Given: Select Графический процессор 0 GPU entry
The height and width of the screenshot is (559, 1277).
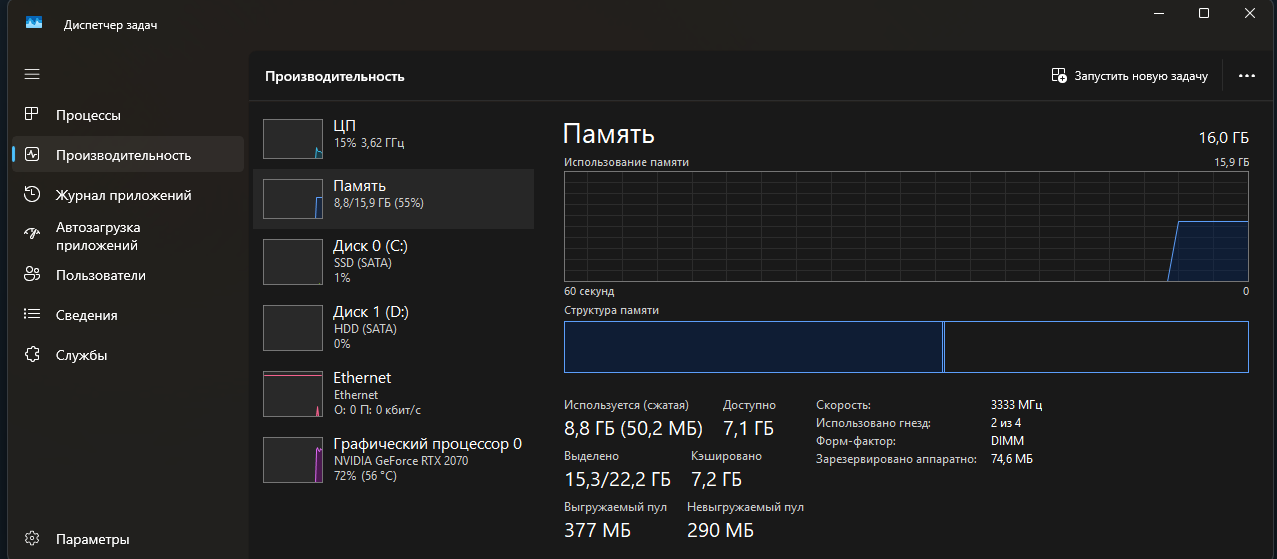Looking at the screenshot, I should 392,458.
